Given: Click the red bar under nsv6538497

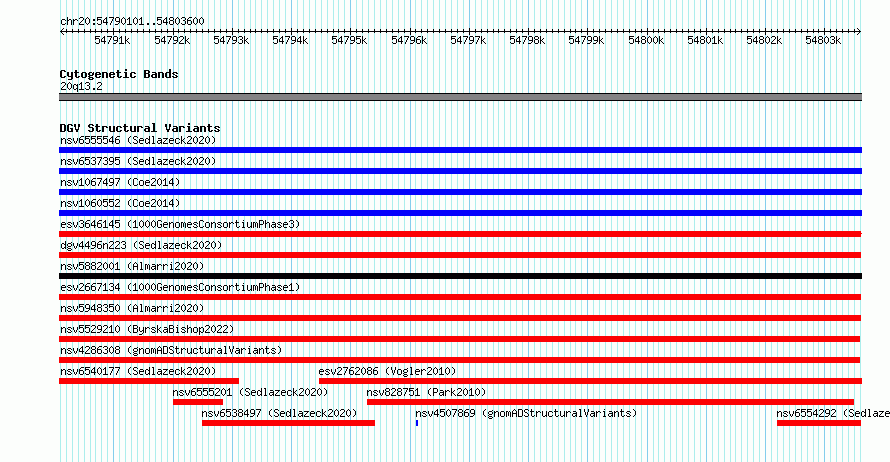Looking at the screenshot, I should click(288, 423).
